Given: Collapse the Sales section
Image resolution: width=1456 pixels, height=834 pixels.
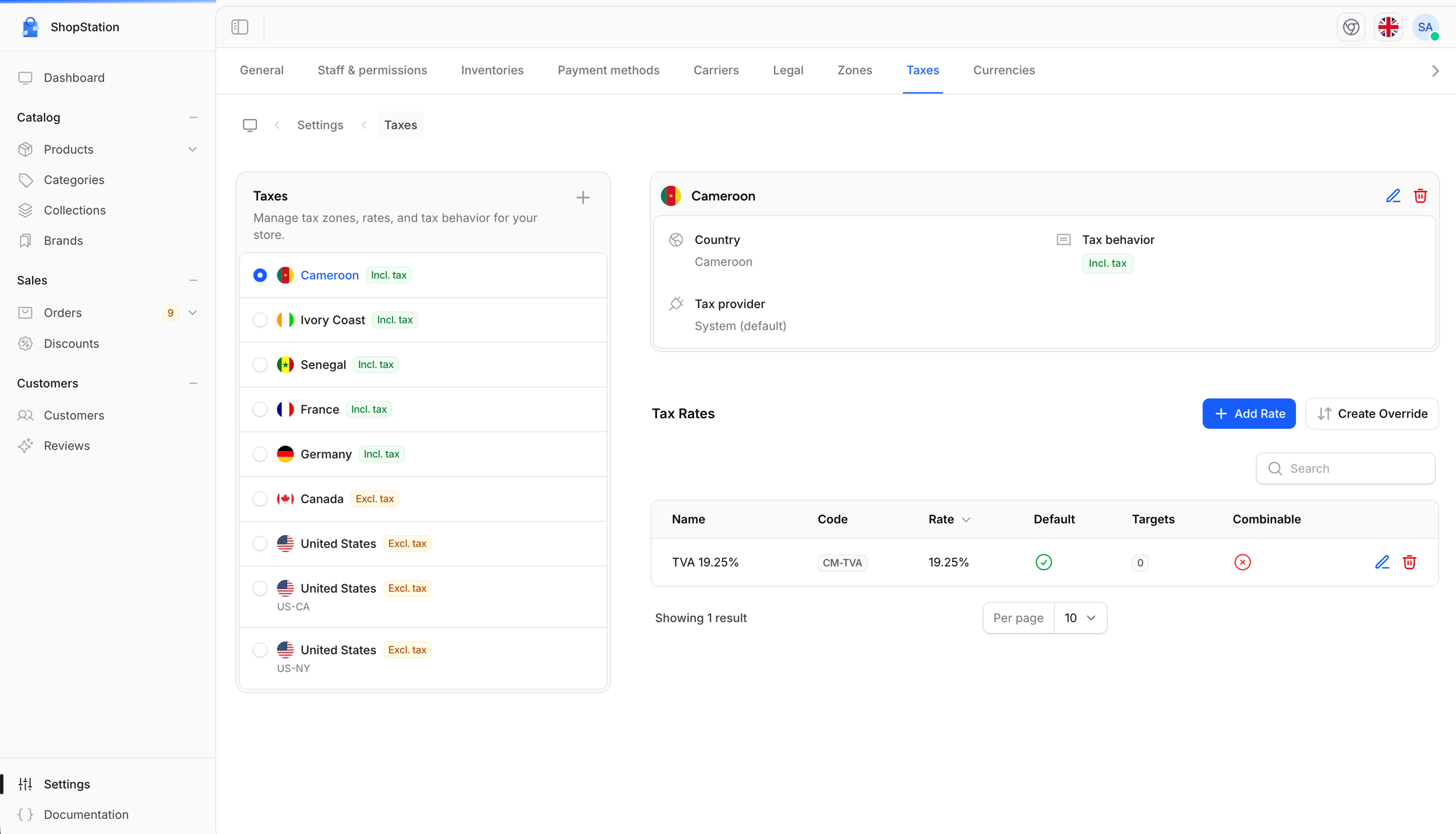Looking at the screenshot, I should [x=193, y=281].
